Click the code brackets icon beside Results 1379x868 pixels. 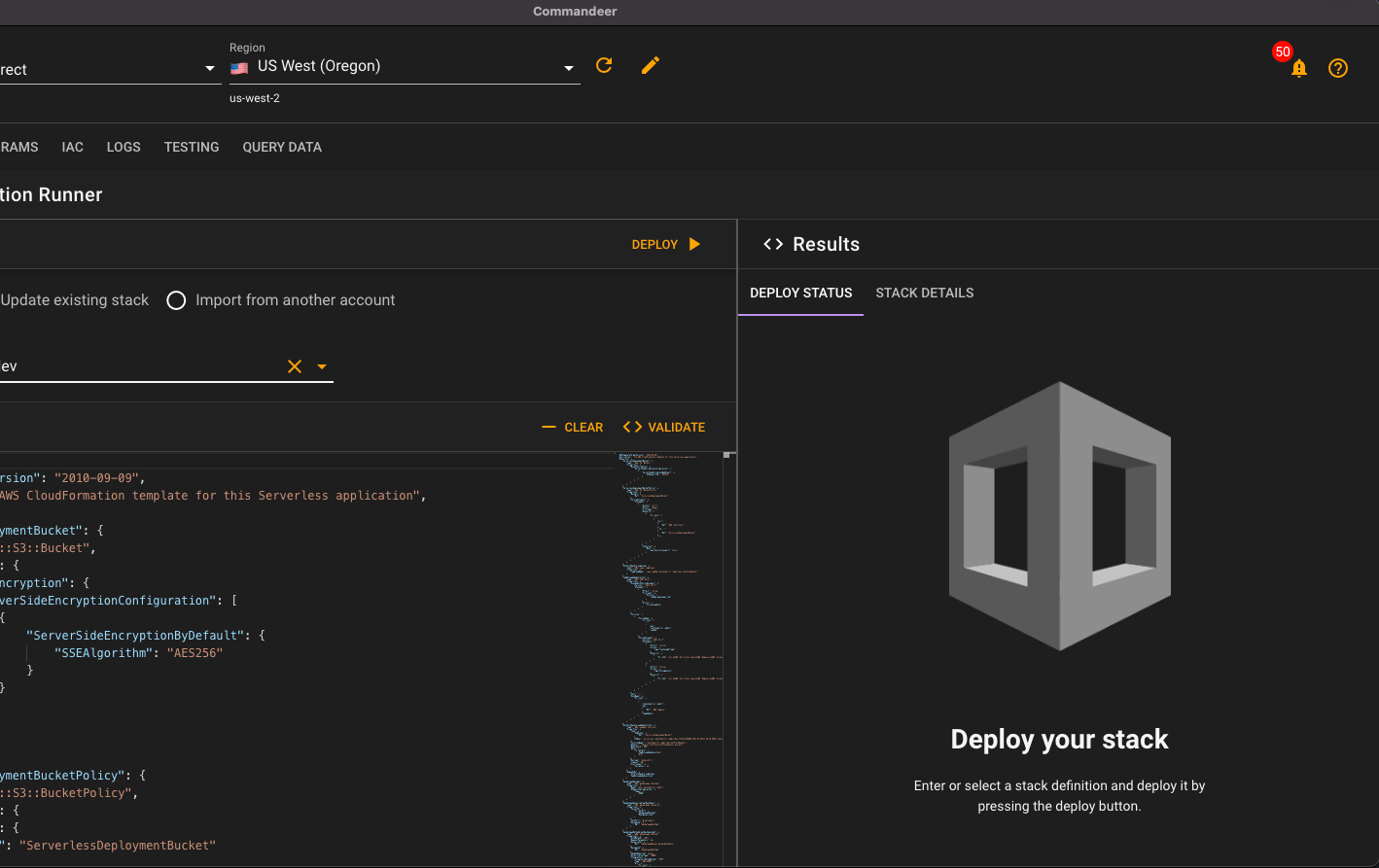(x=773, y=244)
